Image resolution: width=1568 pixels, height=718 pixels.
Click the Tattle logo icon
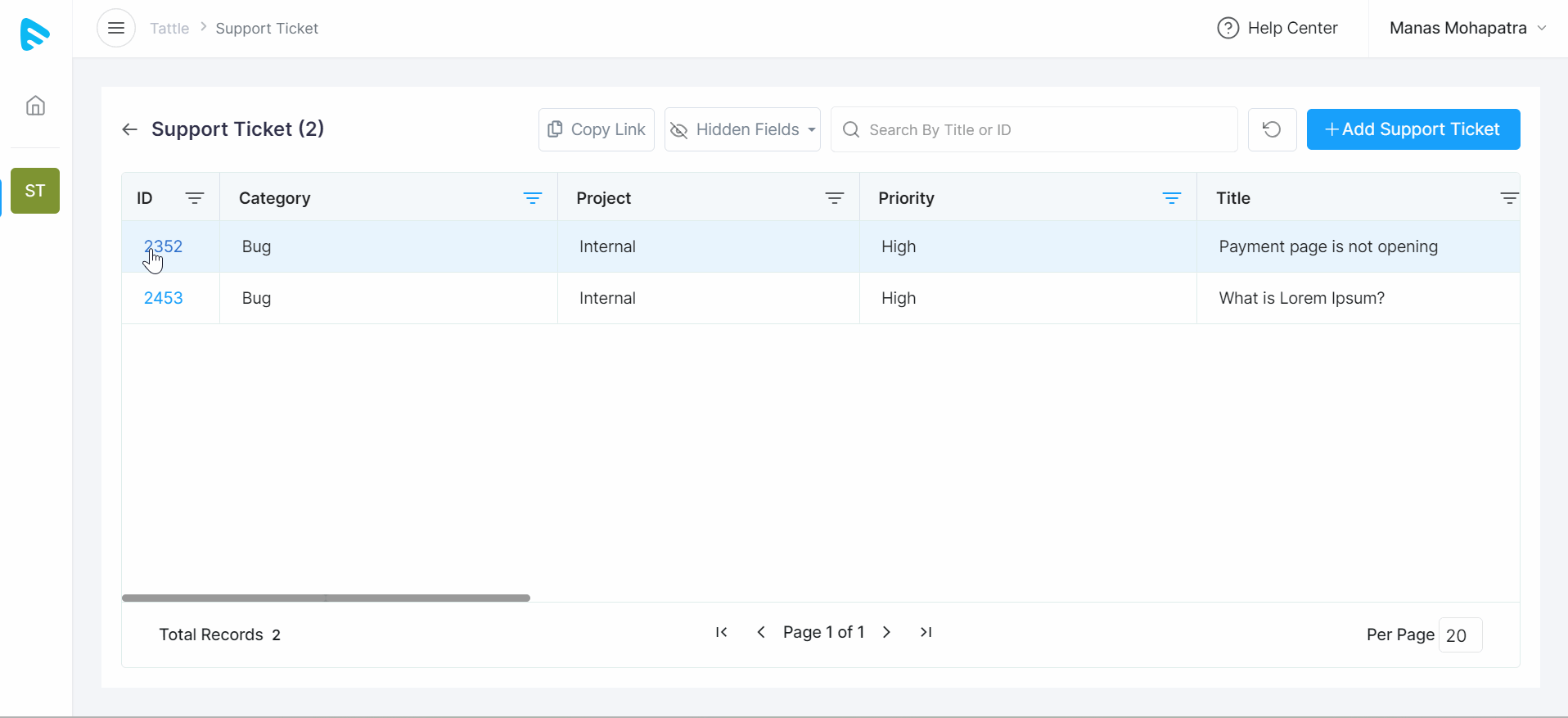pyautogui.click(x=34, y=34)
